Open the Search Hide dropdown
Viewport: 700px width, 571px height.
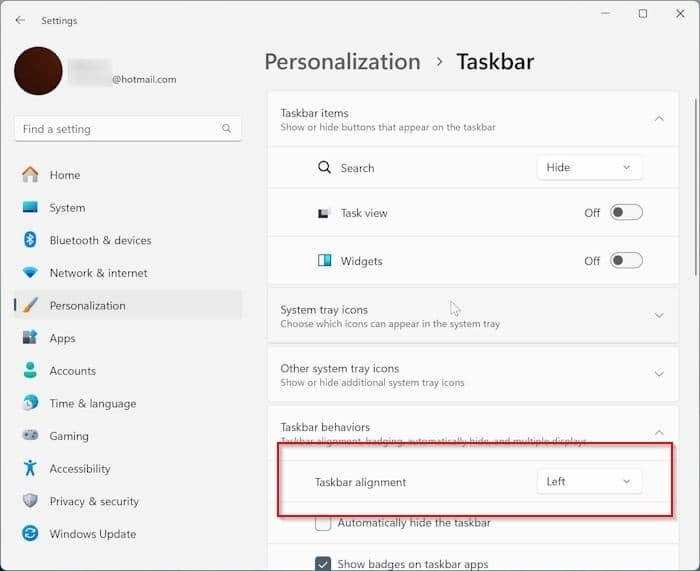(589, 168)
